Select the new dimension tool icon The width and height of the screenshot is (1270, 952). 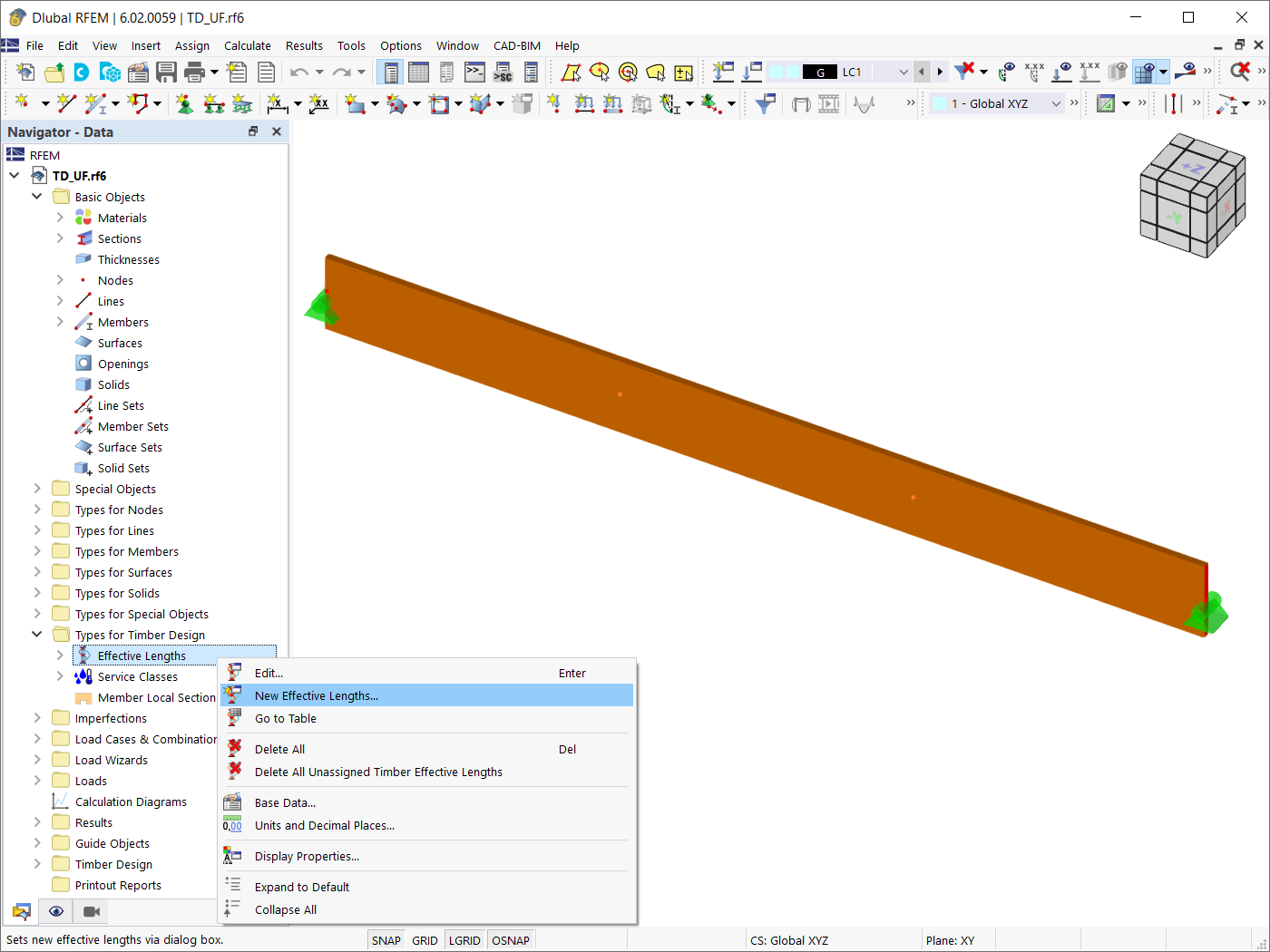coord(277,103)
